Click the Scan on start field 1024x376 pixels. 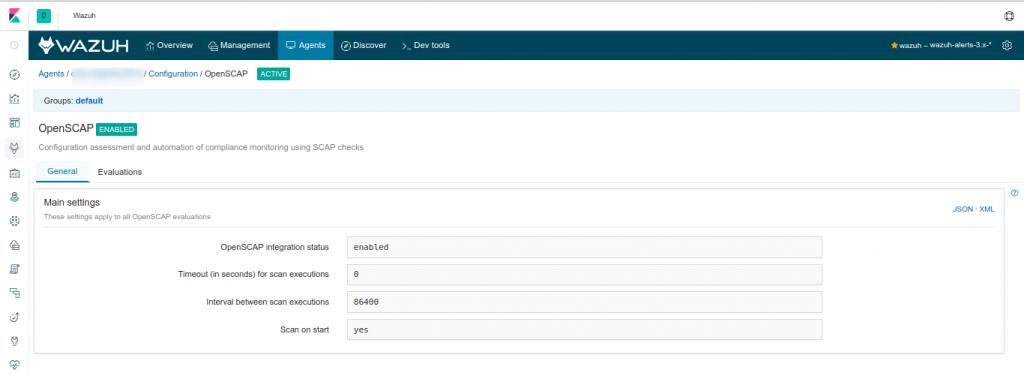[584, 330]
